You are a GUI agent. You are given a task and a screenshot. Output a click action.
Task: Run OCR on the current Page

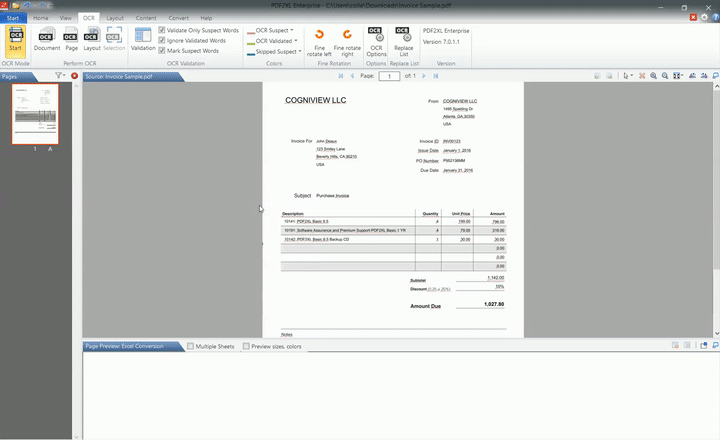tap(71, 40)
